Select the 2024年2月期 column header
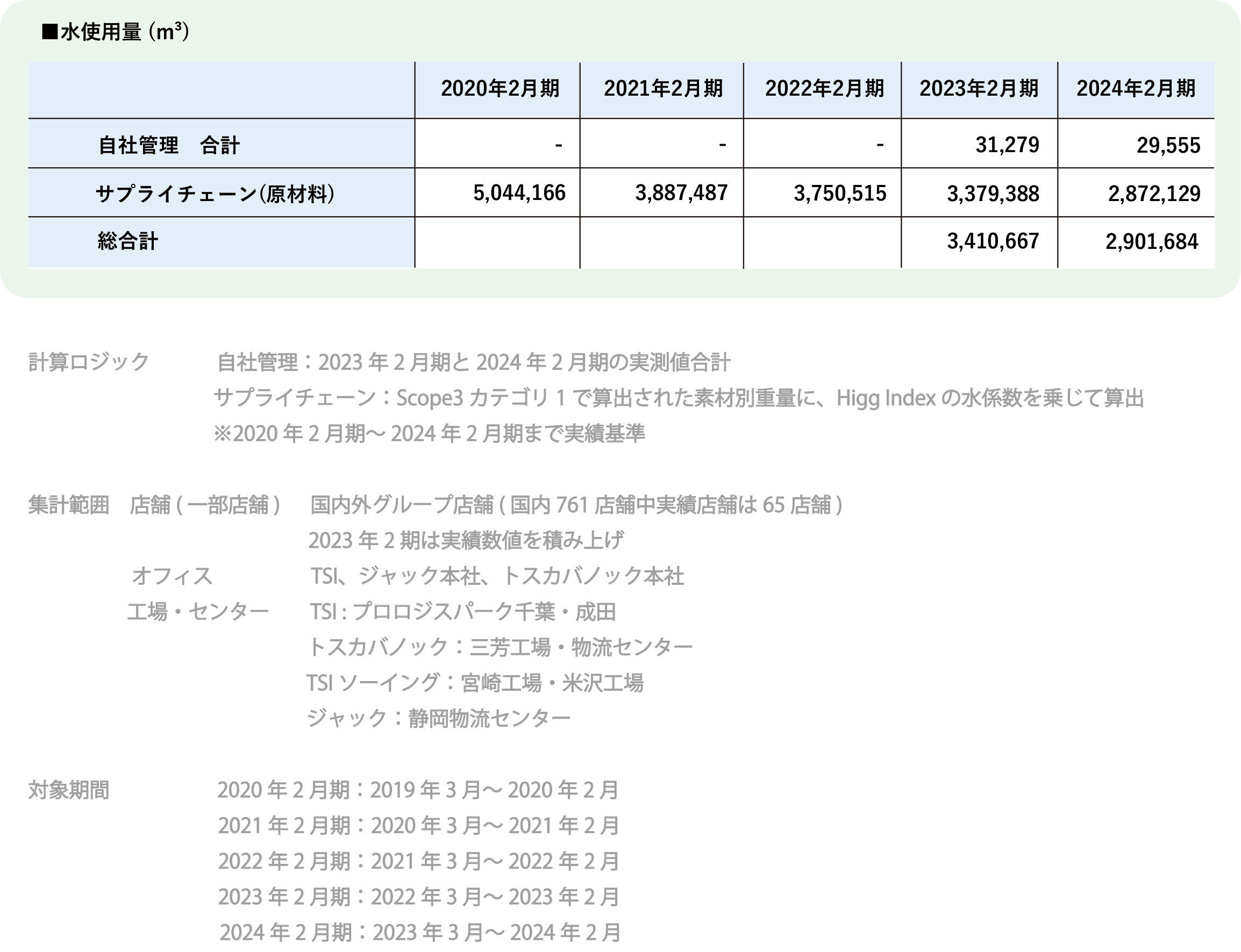Viewport: 1241px width, 952px height. coord(1136,88)
